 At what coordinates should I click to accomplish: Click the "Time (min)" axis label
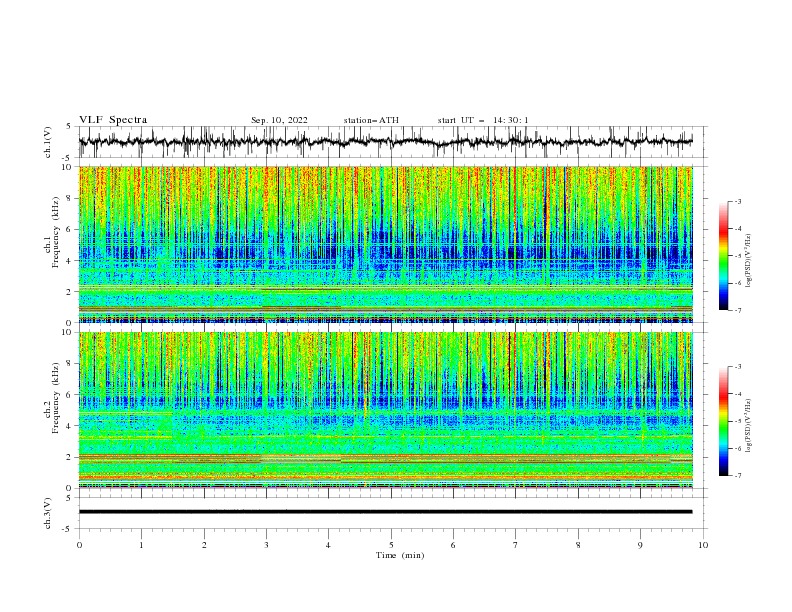point(400,555)
